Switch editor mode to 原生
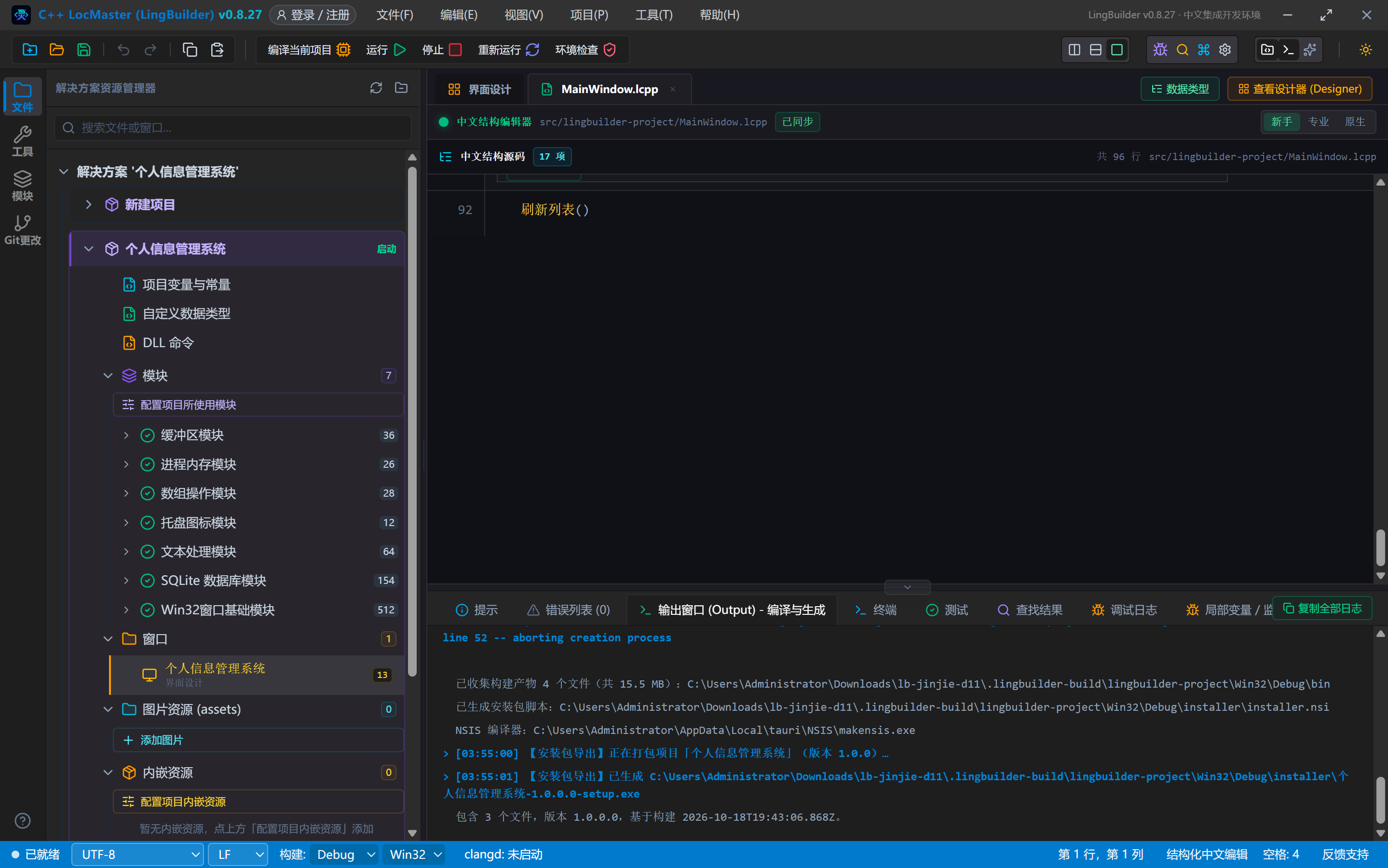 (1355, 122)
